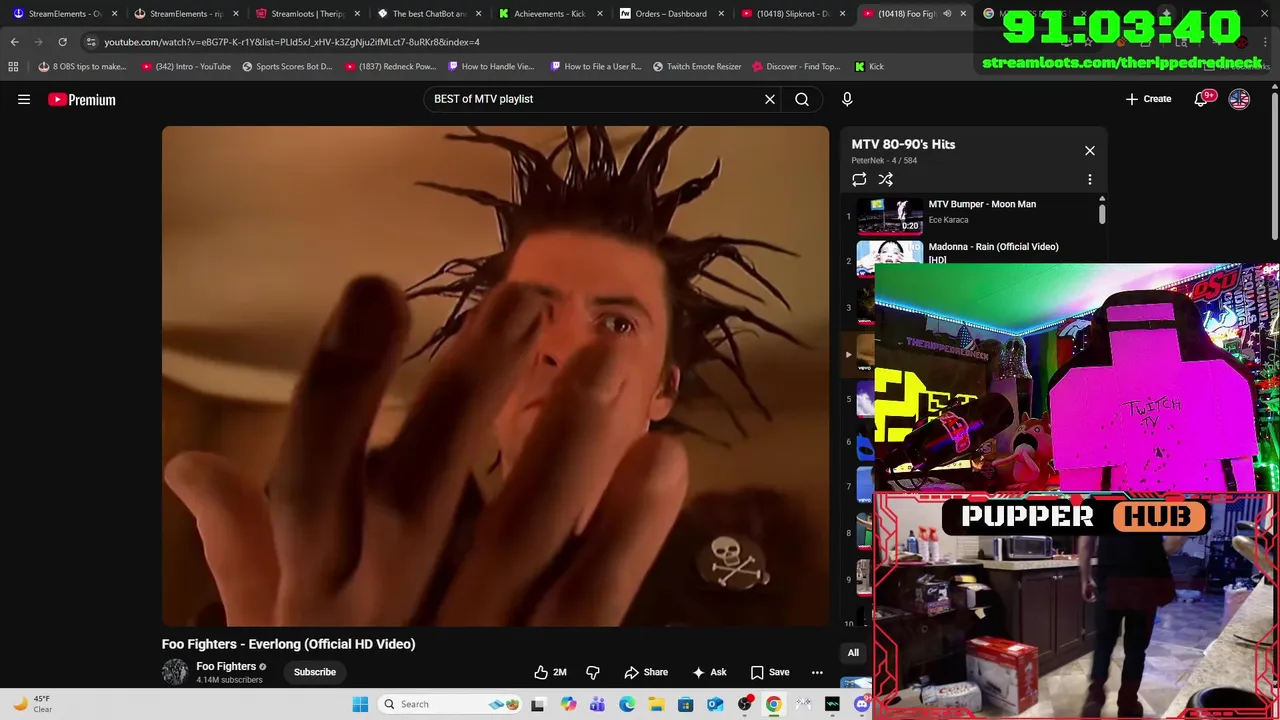Launch Copilot from taskbar

click(568, 704)
